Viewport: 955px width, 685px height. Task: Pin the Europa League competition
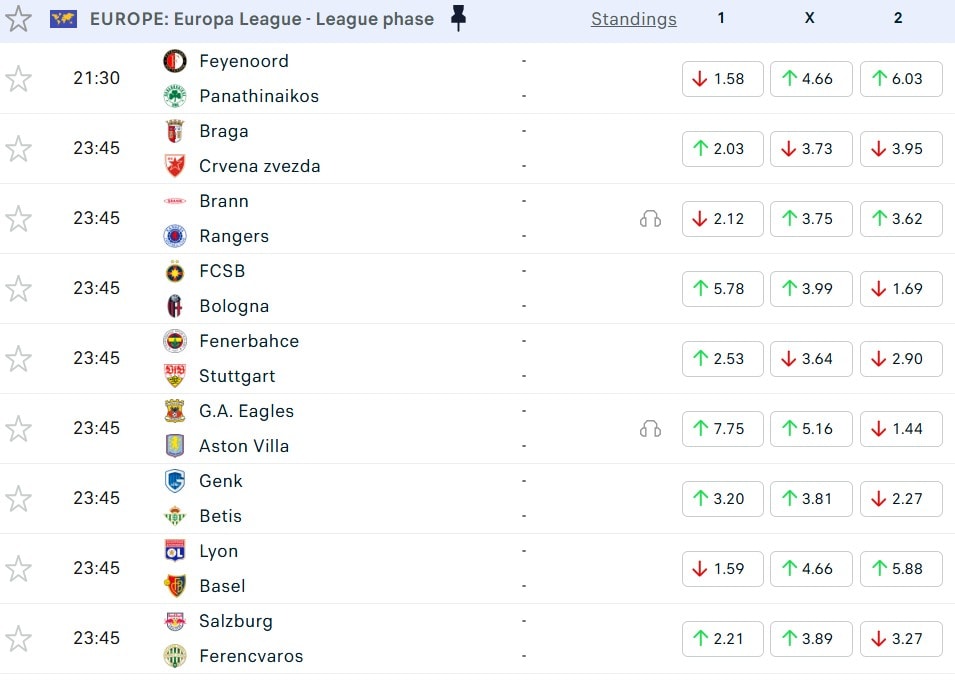point(458,18)
